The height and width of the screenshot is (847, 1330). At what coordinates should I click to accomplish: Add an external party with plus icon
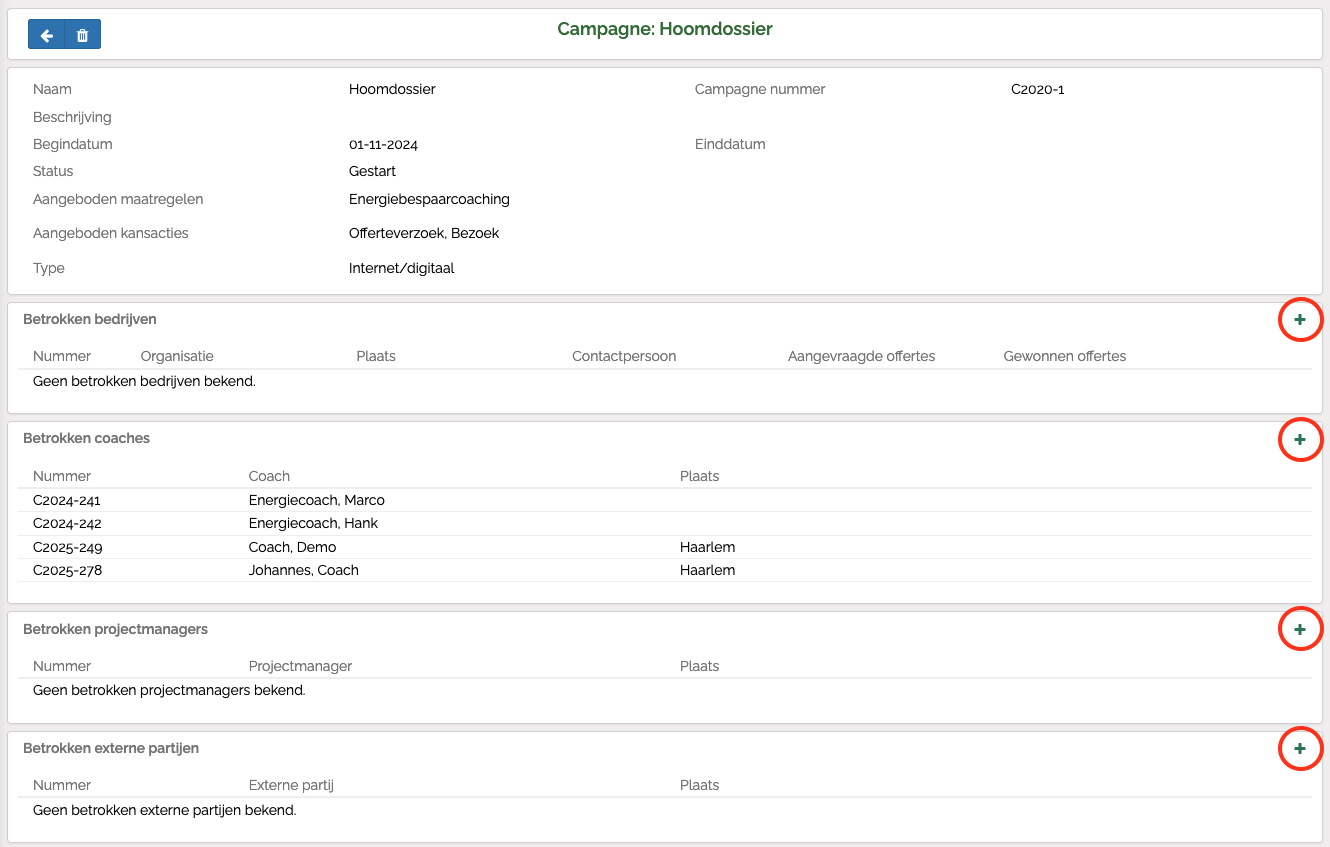coord(1300,748)
